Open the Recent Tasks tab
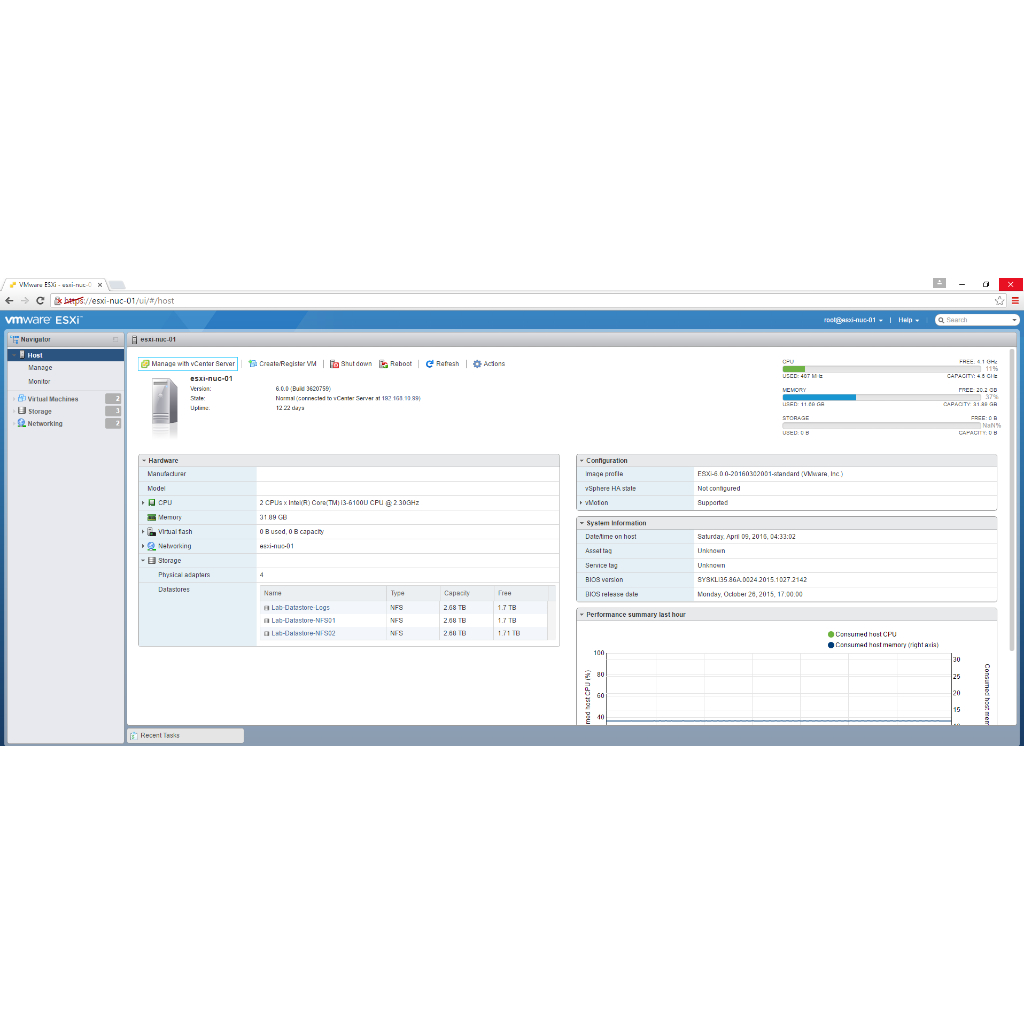The width and height of the screenshot is (1024, 1024). (x=185, y=735)
